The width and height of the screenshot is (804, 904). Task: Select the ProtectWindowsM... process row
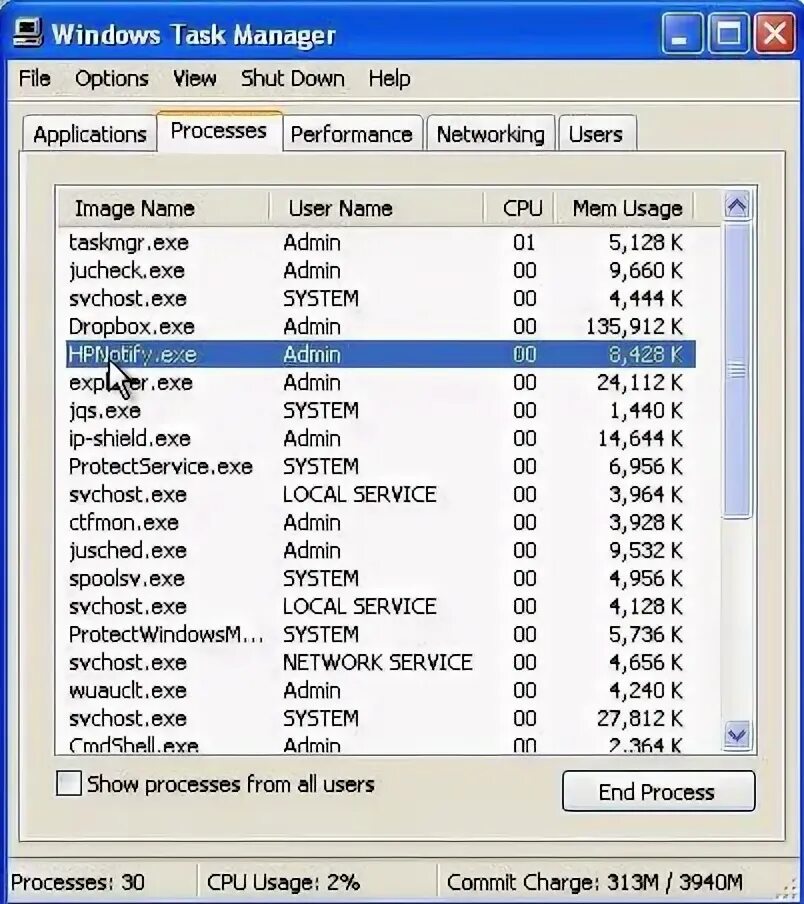380,634
